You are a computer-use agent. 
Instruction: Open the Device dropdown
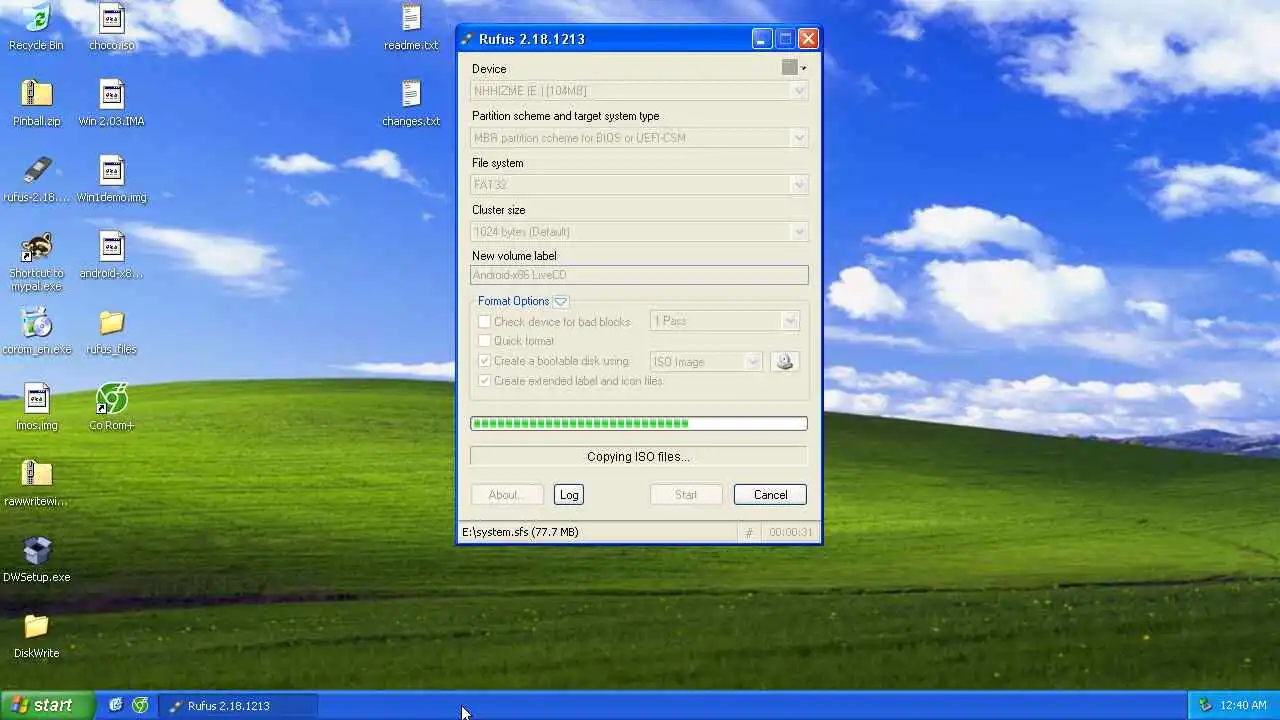click(639, 91)
